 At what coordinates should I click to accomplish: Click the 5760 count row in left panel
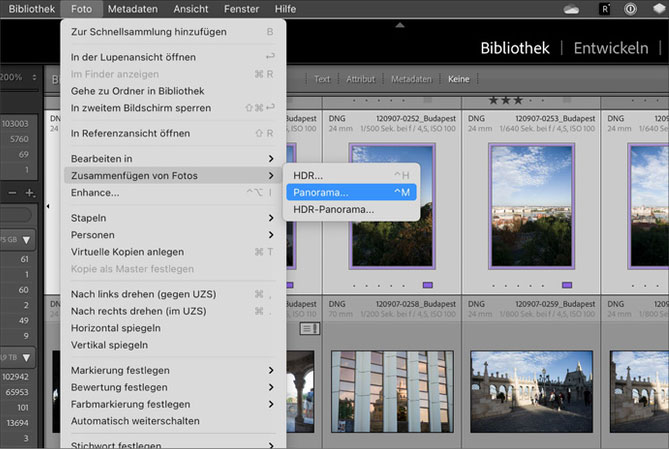point(19,139)
